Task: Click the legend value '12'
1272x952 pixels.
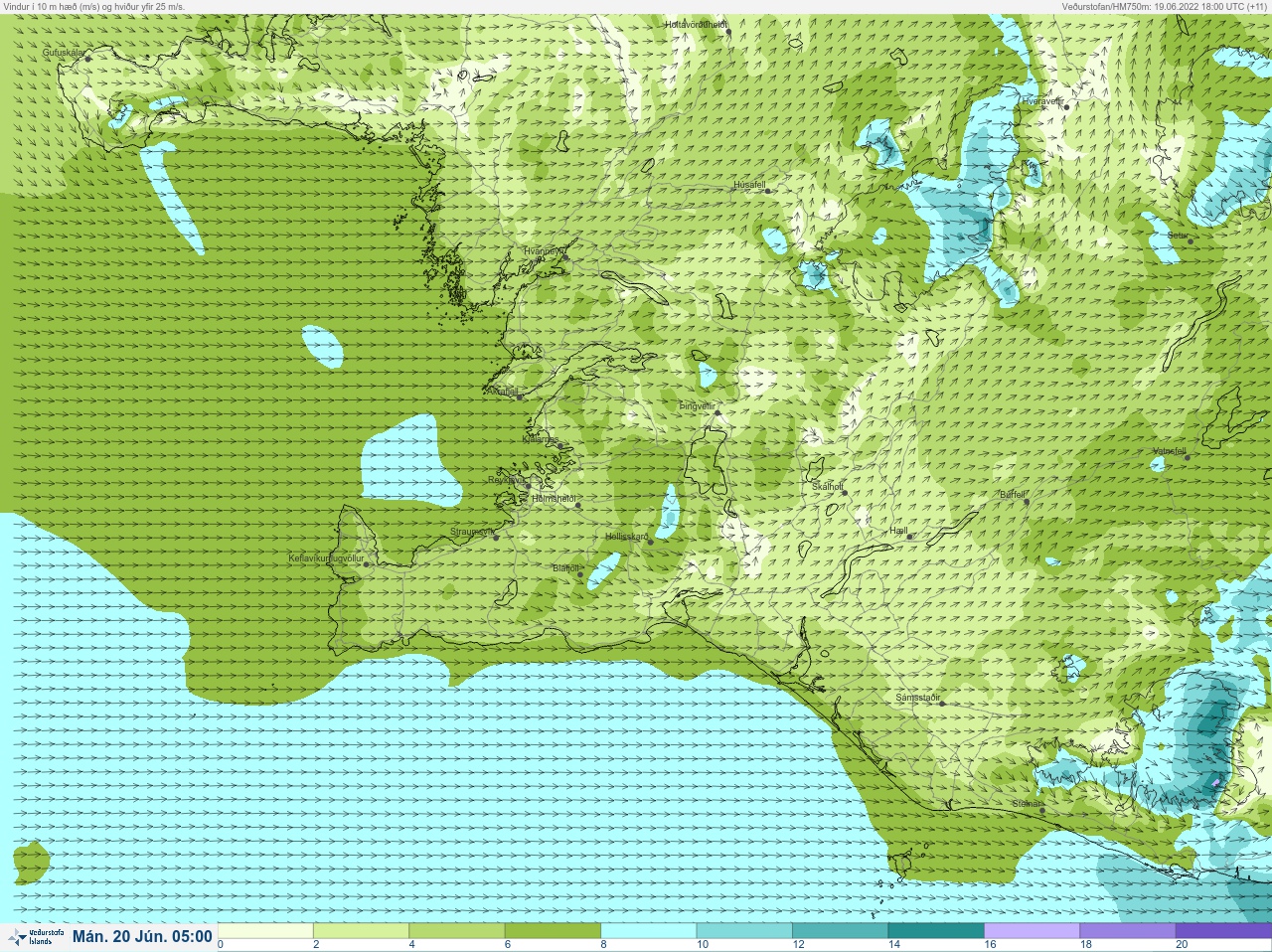Action: pos(798,945)
